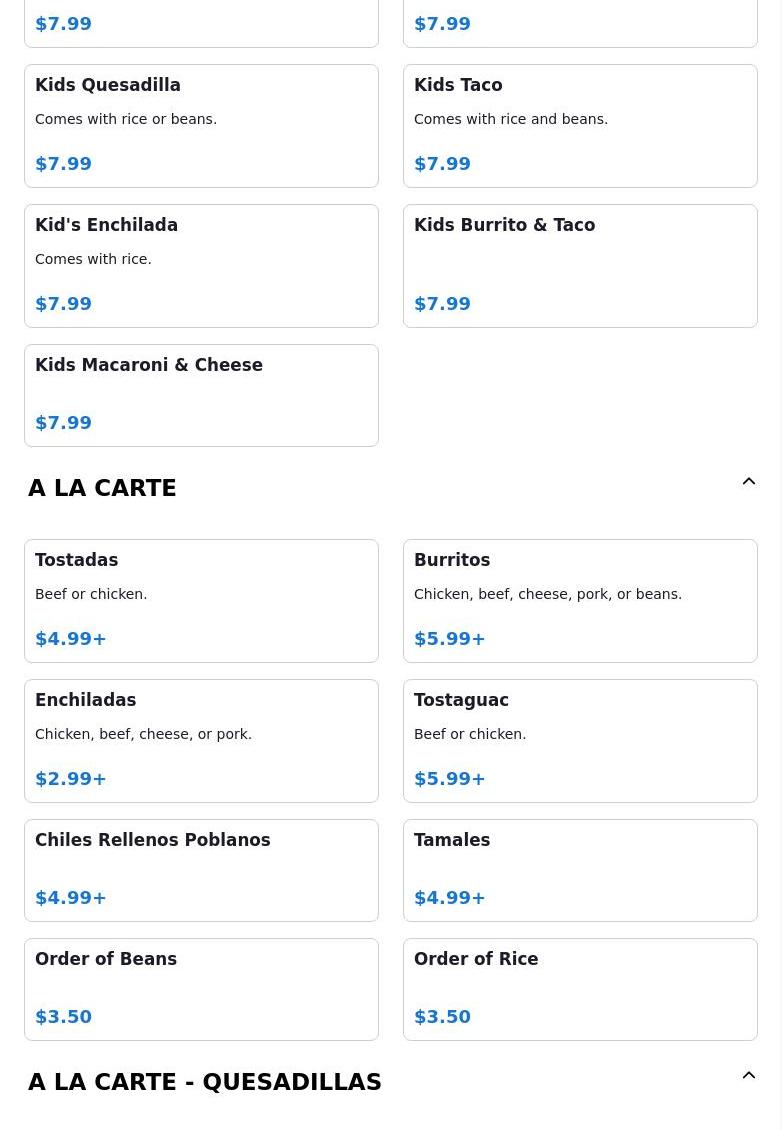The image size is (782, 1130).
Task: Click the $3.50 price on Order of Rice
Action: (x=443, y=1017)
